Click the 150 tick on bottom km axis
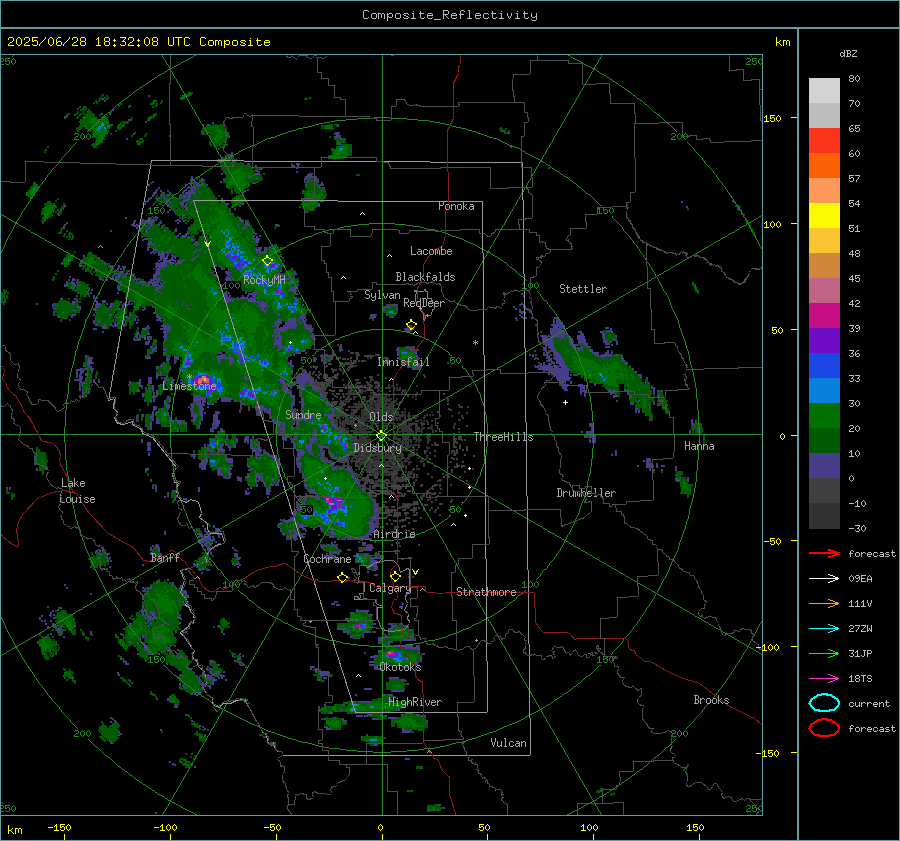Screen dimensions: 900x841 coord(695,827)
